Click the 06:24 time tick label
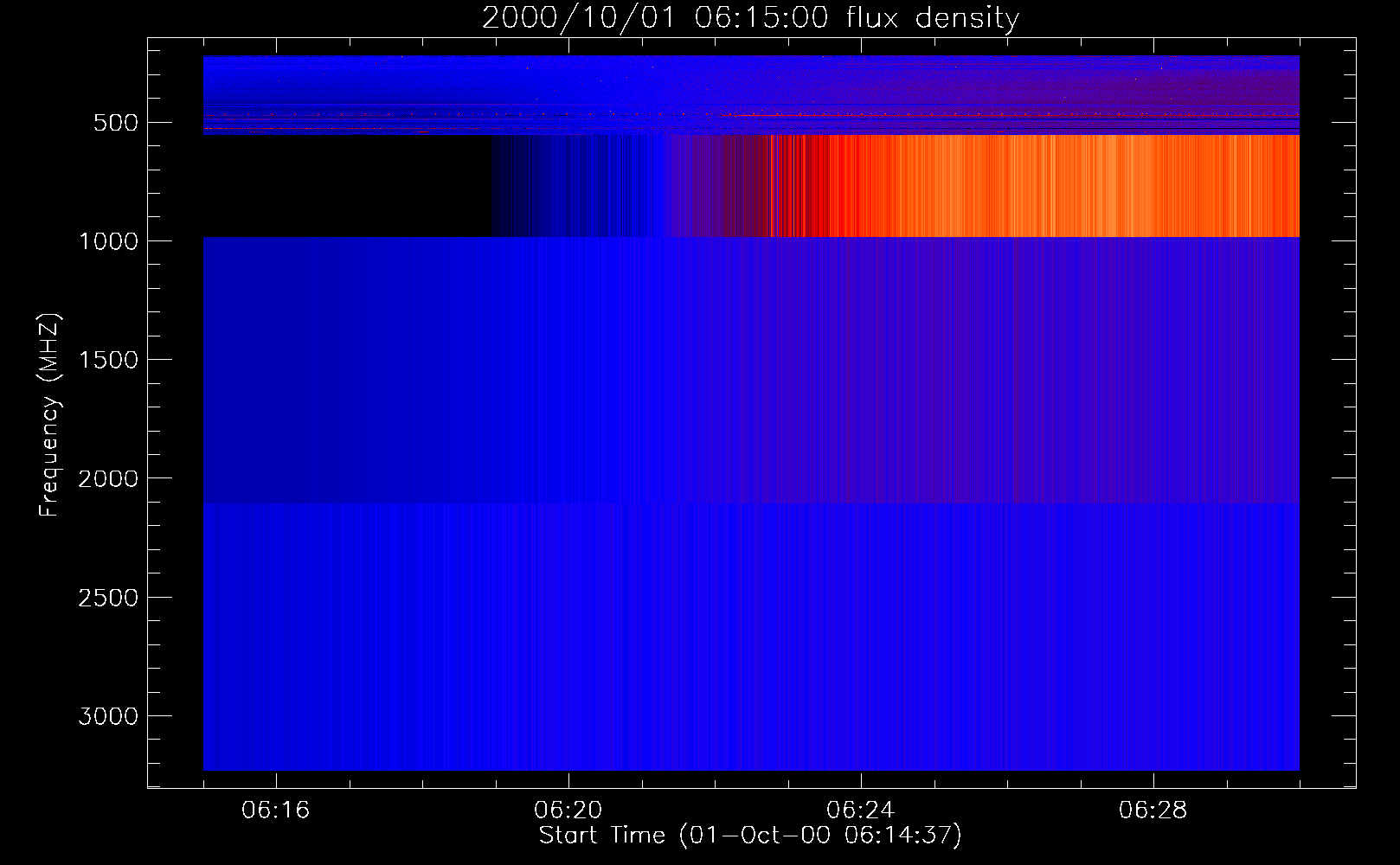The image size is (1400, 865). pyautogui.click(x=861, y=811)
